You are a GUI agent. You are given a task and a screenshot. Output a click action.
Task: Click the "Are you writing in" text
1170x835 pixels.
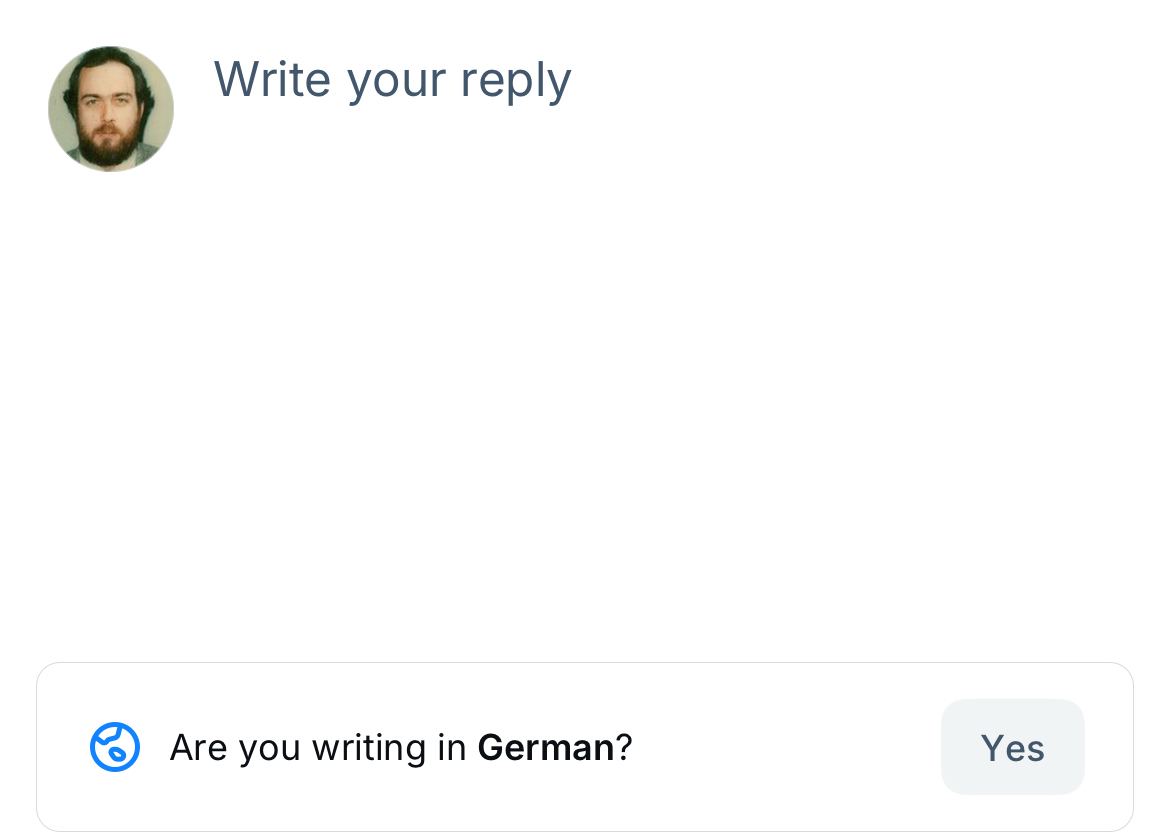(x=318, y=748)
